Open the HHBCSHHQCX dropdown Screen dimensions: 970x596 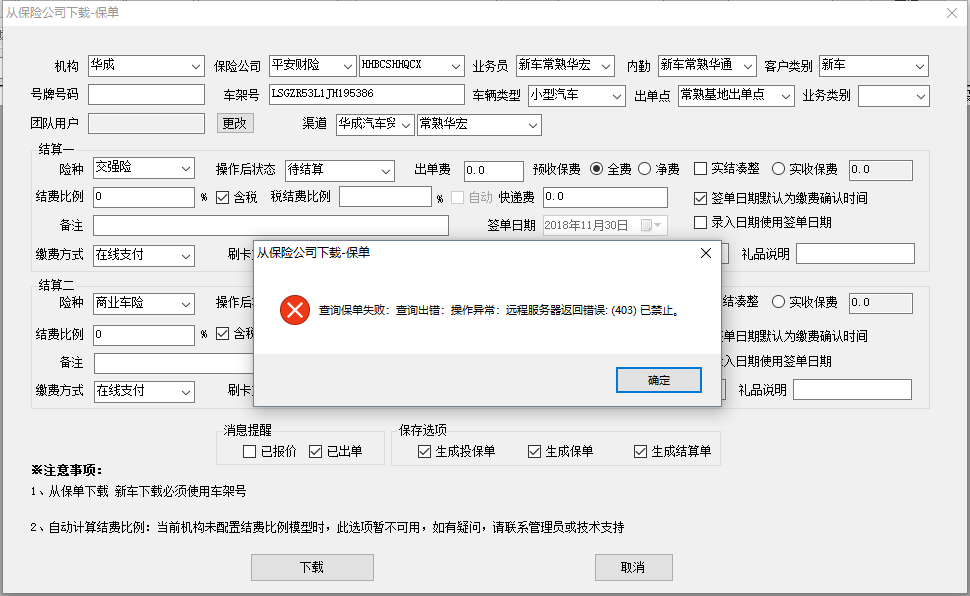pos(412,66)
